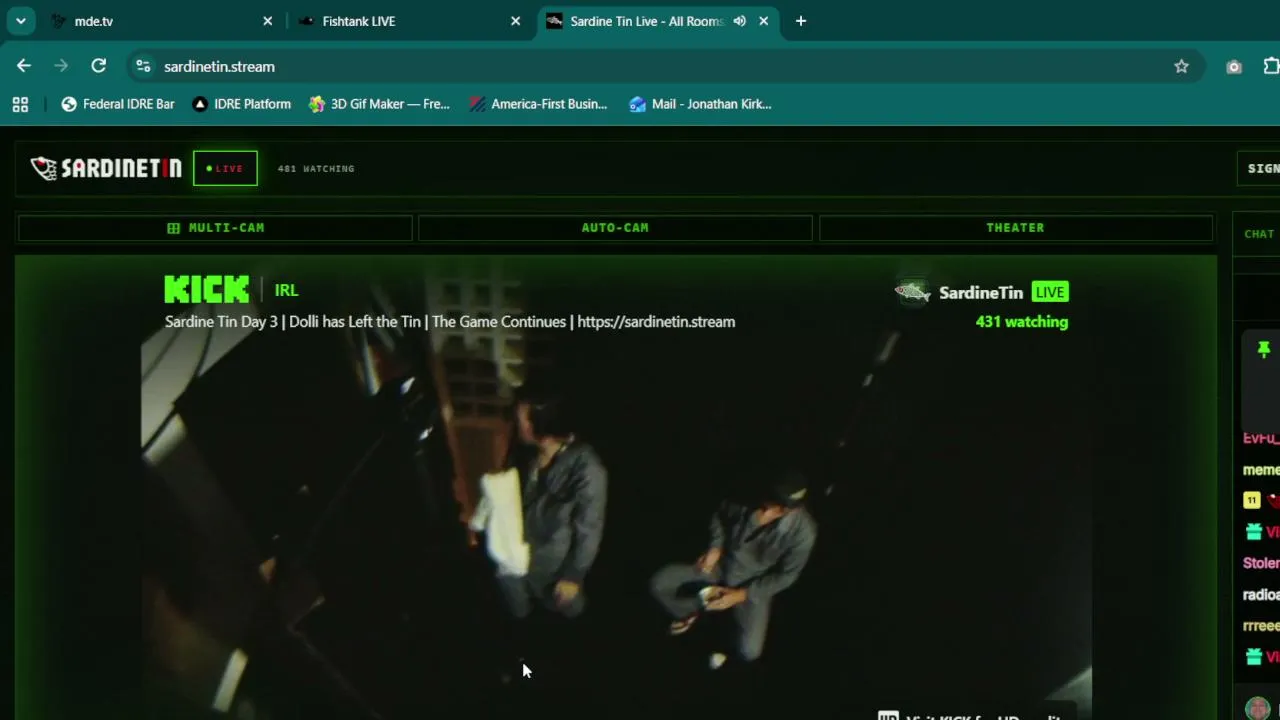Go back to the previous page
1280x720 pixels.
24,66
